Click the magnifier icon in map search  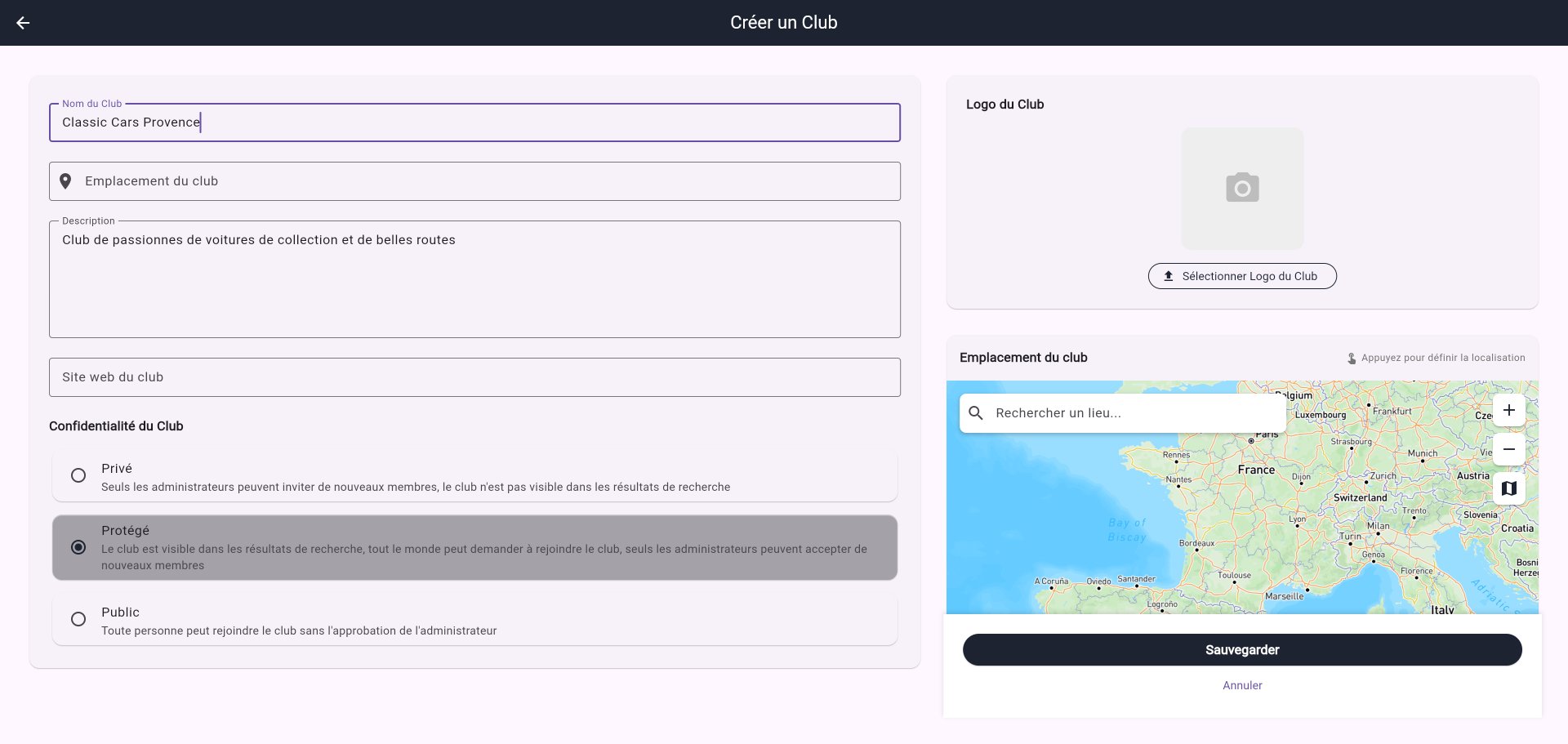pos(976,413)
